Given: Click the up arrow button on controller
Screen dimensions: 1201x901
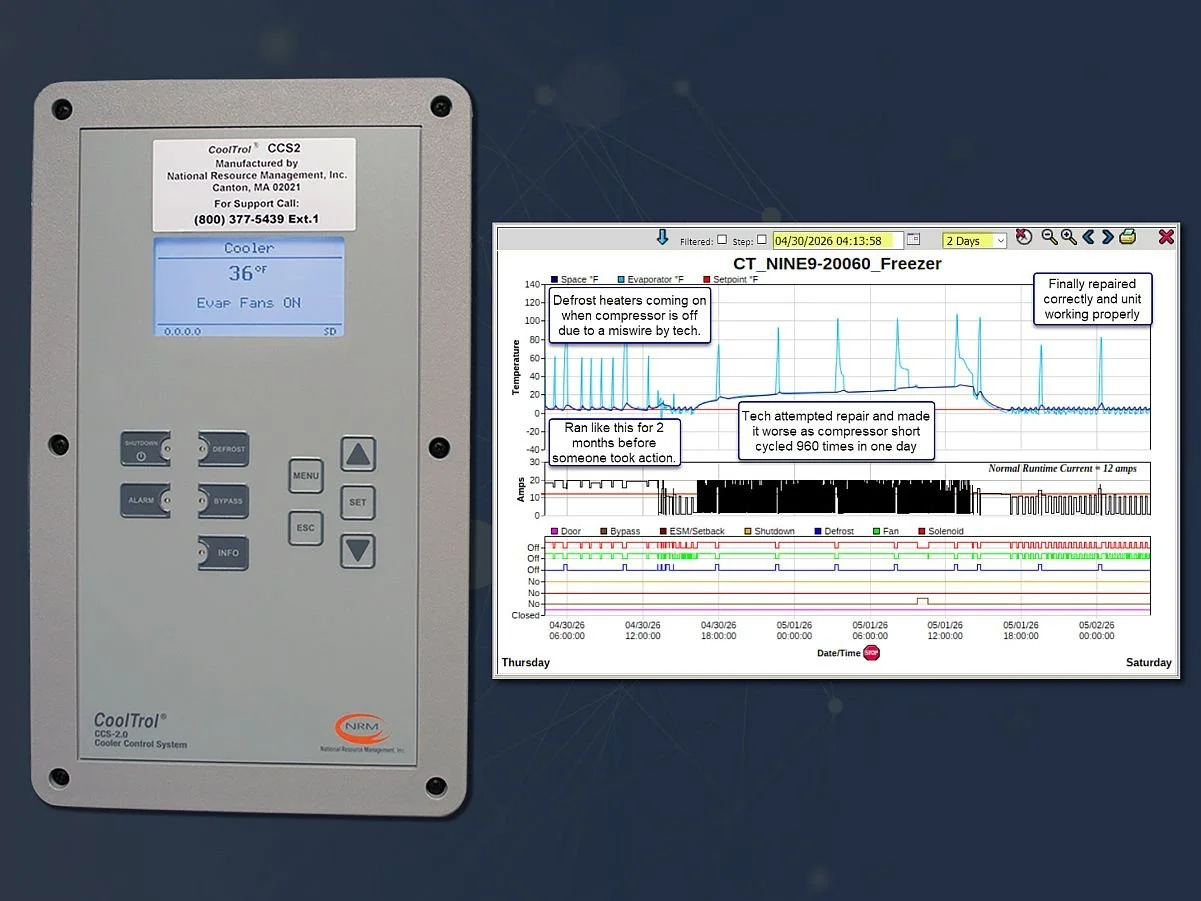Looking at the screenshot, I should 357,454.
